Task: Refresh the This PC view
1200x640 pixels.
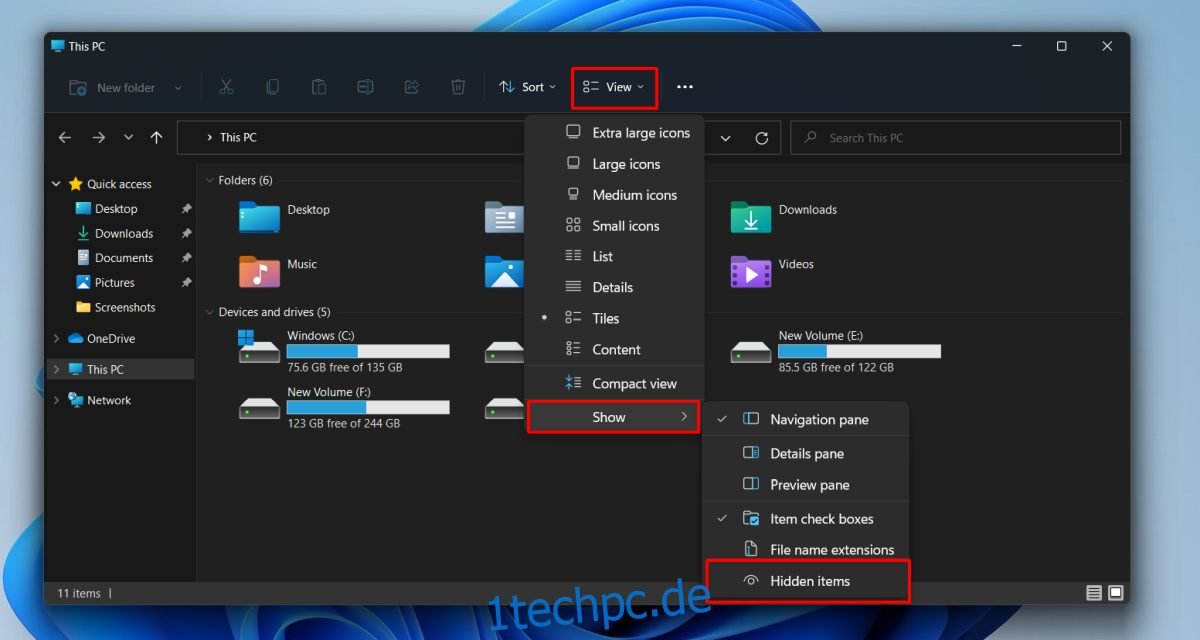Action: coord(762,138)
